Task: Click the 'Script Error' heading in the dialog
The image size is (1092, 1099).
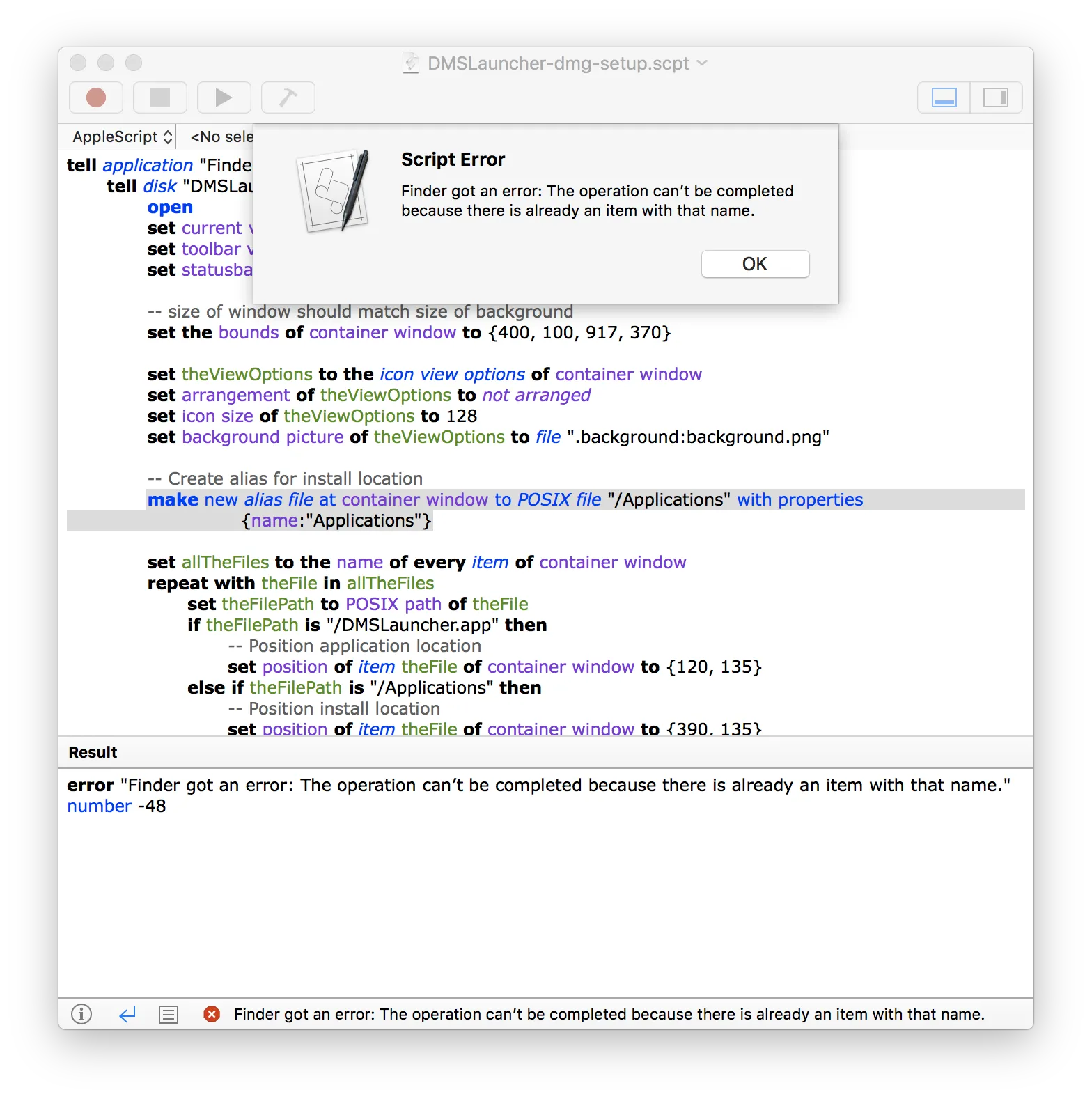Action: (x=453, y=159)
